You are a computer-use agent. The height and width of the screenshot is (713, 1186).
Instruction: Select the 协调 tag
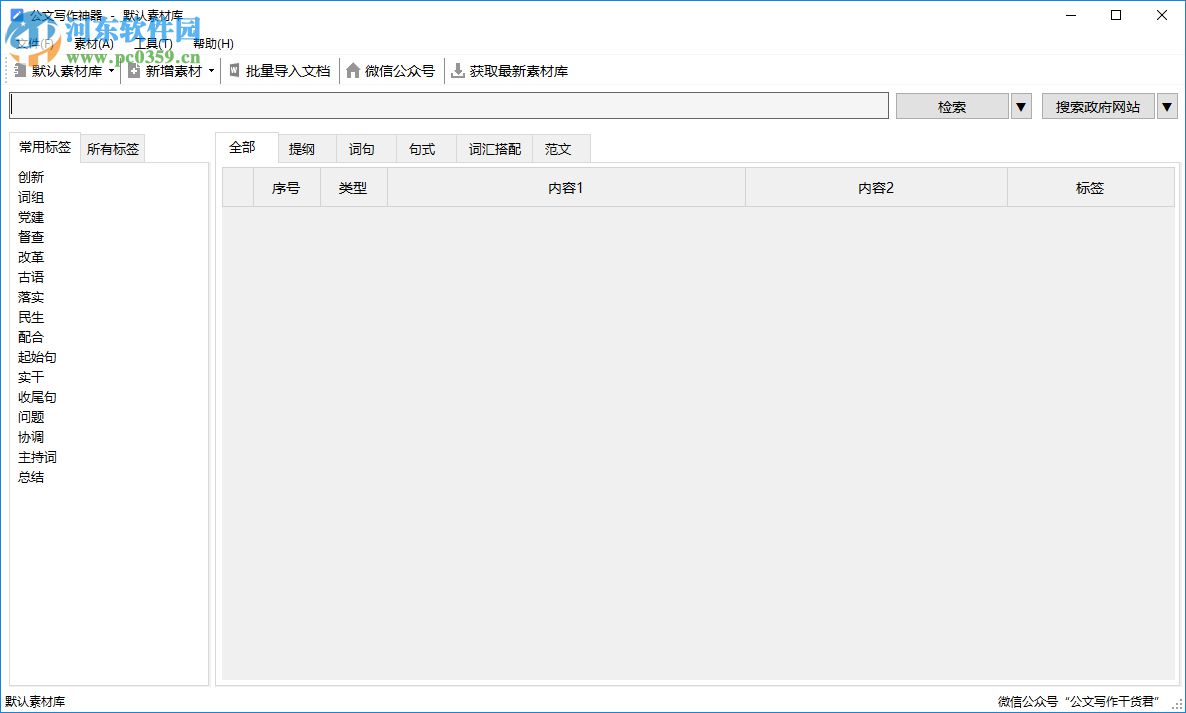pos(31,437)
